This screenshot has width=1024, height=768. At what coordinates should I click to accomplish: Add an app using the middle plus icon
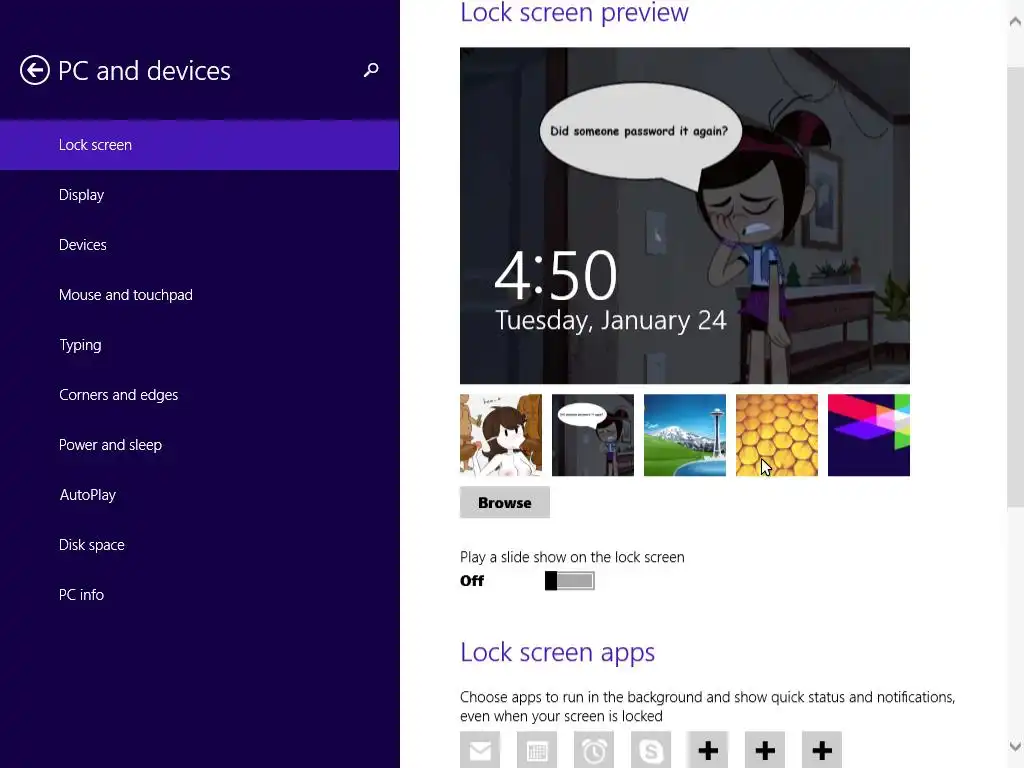tap(765, 750)
